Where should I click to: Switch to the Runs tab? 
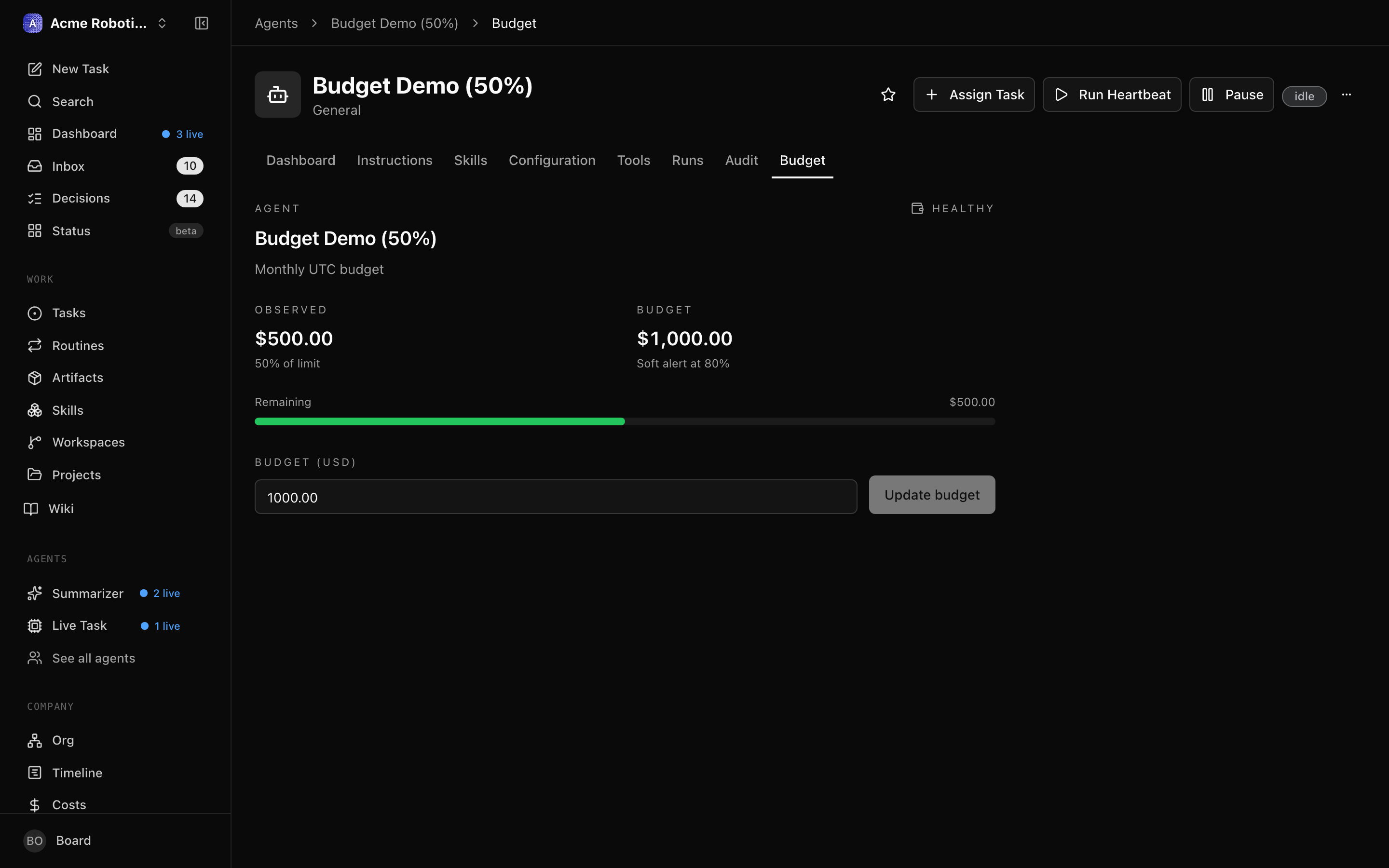tap(688, 160)
